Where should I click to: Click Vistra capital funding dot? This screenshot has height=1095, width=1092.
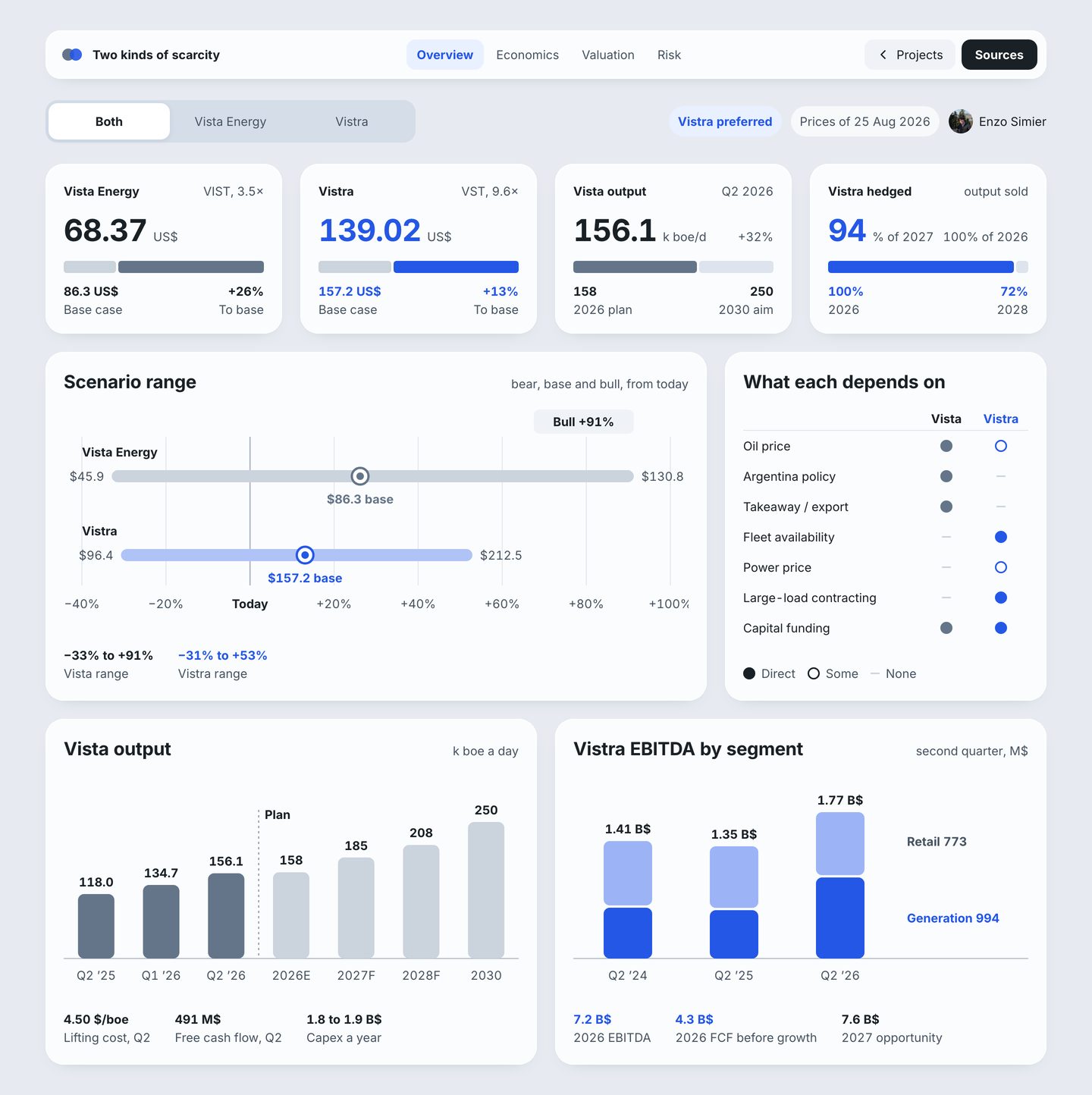click(1001, 628)
